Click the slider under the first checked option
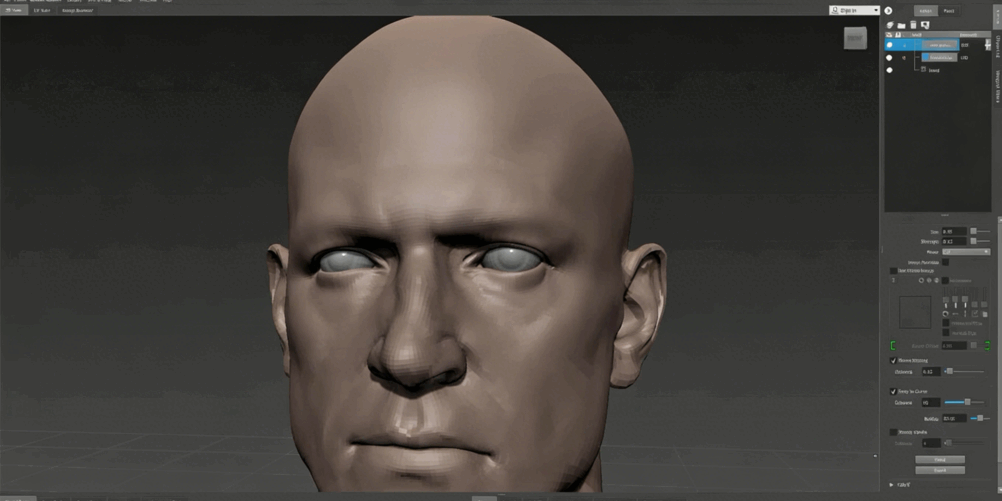1002x501 pixels. click(964, 371)
